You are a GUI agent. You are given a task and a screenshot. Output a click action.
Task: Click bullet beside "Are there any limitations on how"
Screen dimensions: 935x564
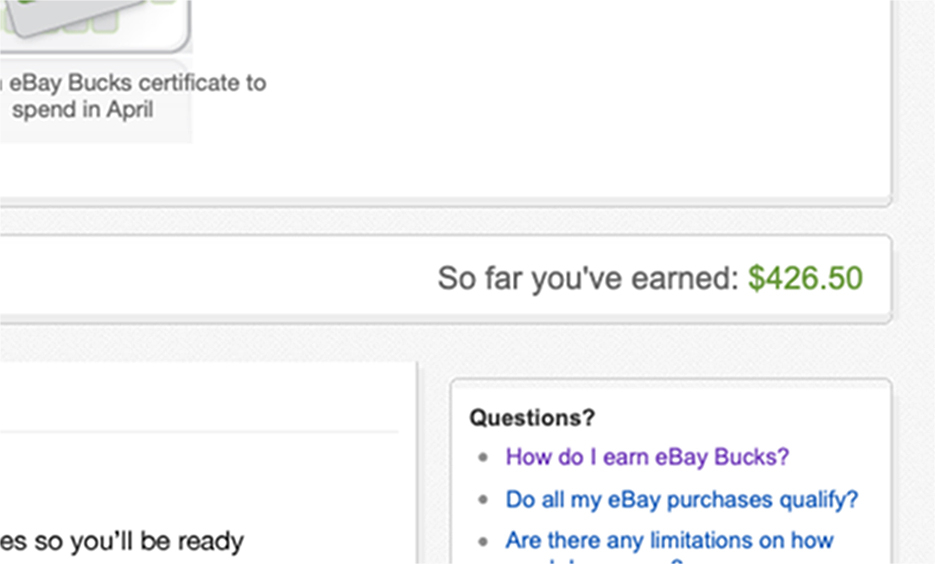pyautogui.click(x=483, y=541)
